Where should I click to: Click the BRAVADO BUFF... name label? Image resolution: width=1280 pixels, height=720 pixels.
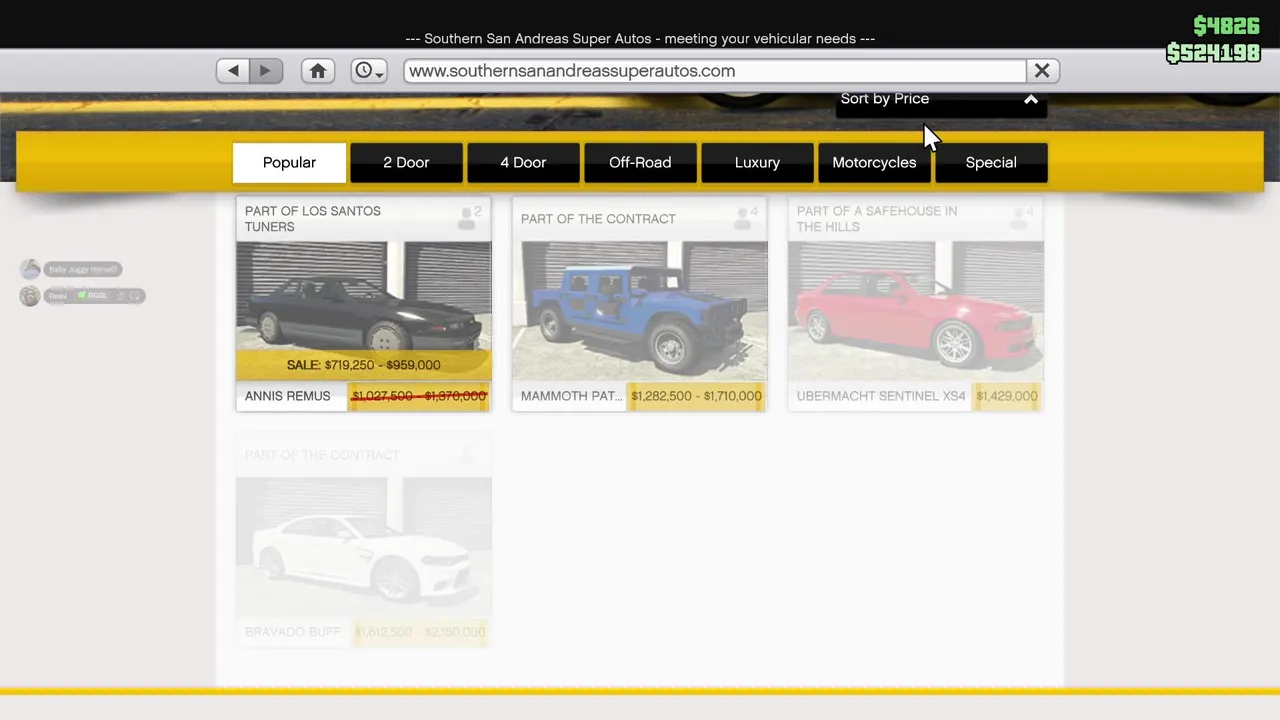[x=295, y=632]
